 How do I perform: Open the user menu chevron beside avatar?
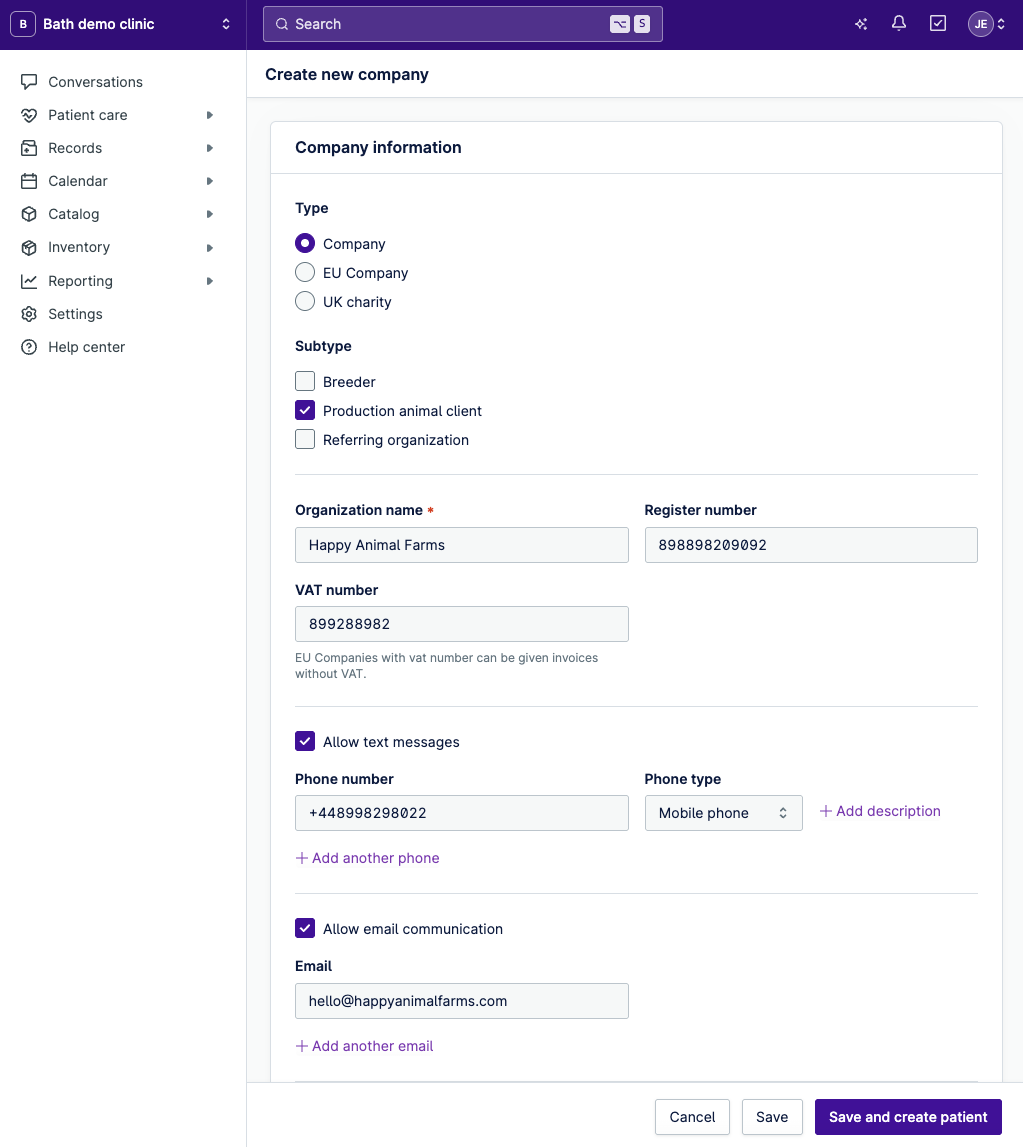pos(1001,24)
